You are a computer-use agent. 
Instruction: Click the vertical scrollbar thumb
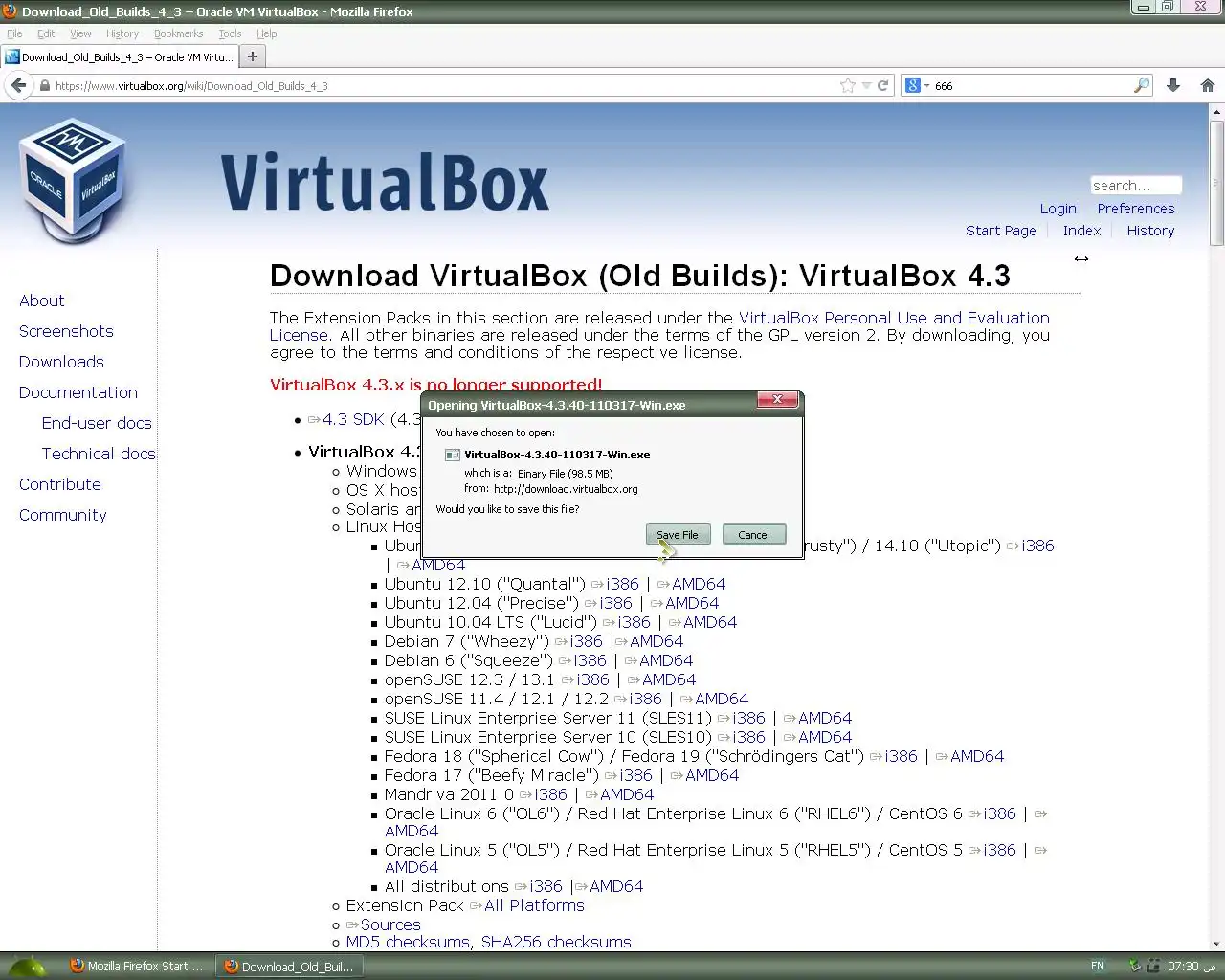click(1216, 183)
